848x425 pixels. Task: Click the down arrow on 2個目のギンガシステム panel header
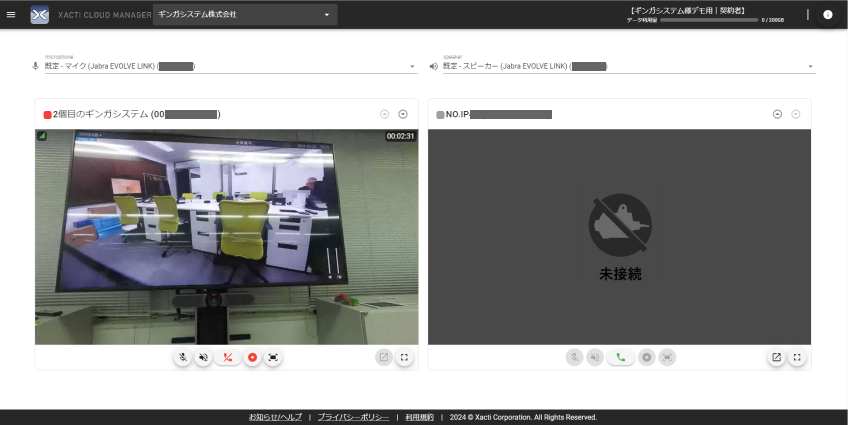coord(403,114)
